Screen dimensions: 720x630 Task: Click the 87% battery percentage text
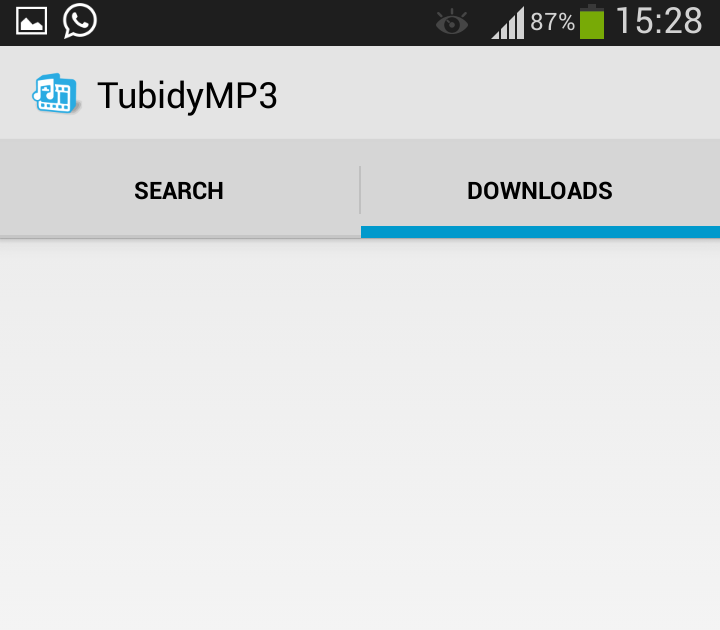point(552,22)
